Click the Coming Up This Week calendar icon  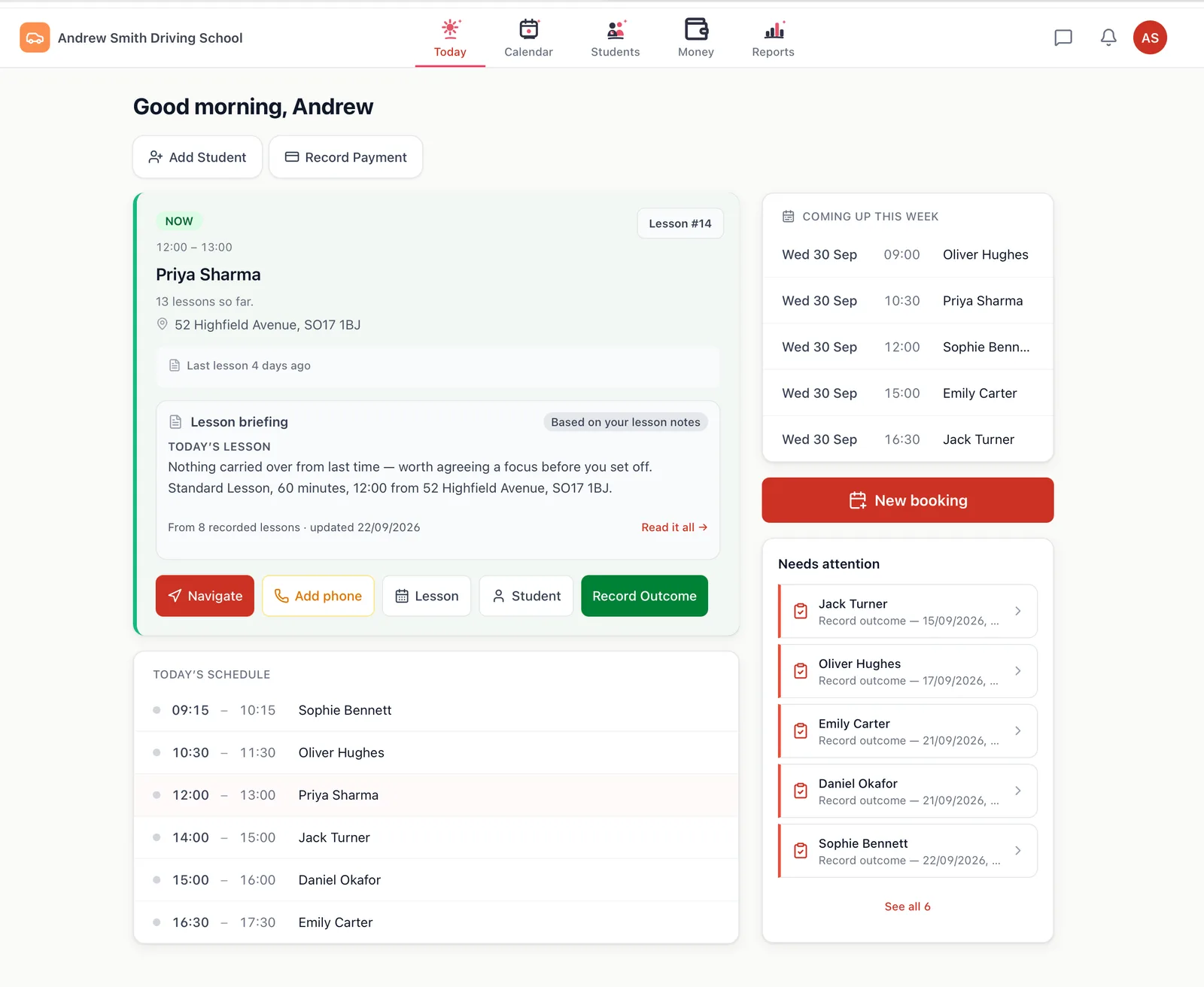coord(788,217)
